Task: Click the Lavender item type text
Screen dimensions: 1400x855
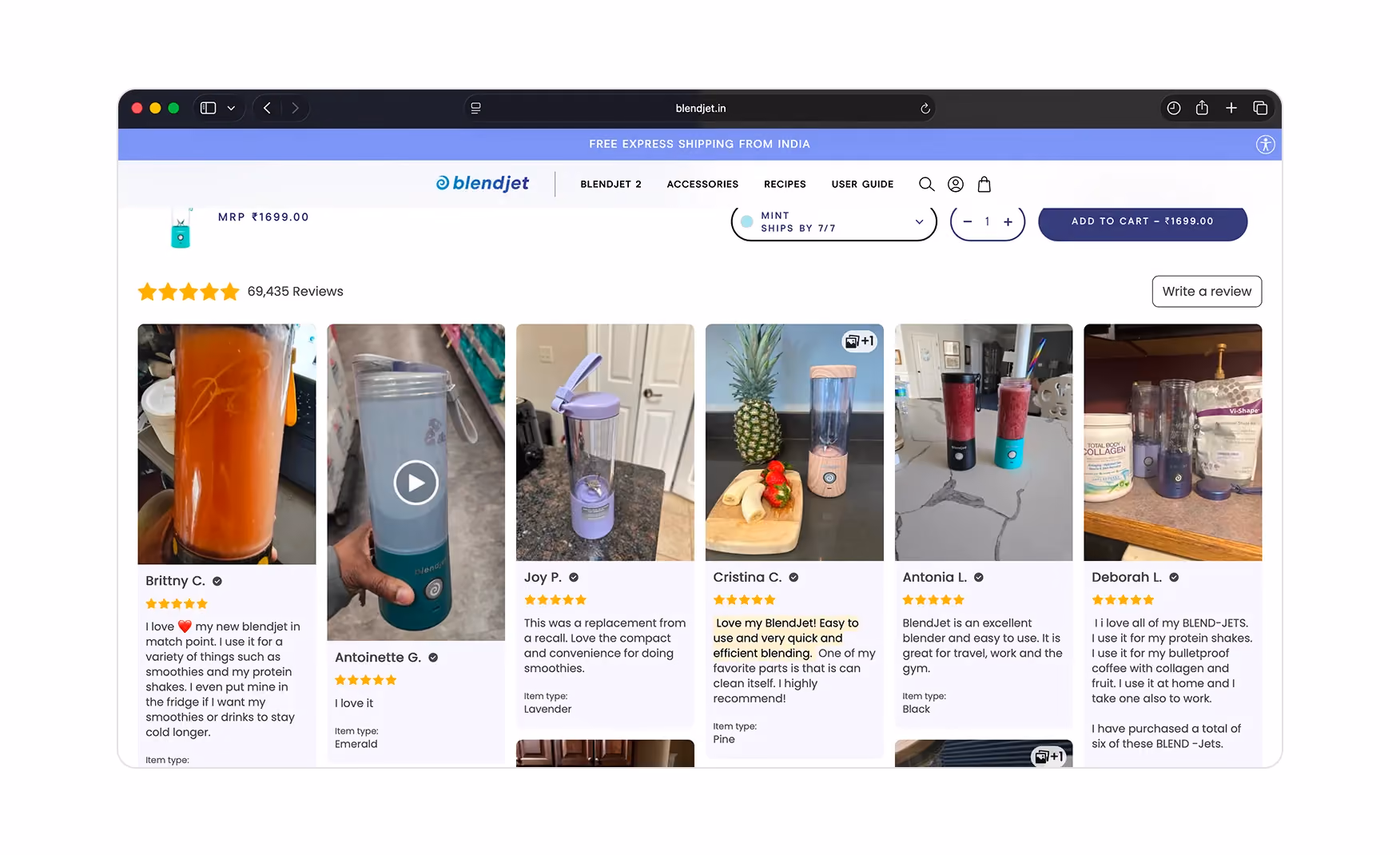Action: click(548, 710)
